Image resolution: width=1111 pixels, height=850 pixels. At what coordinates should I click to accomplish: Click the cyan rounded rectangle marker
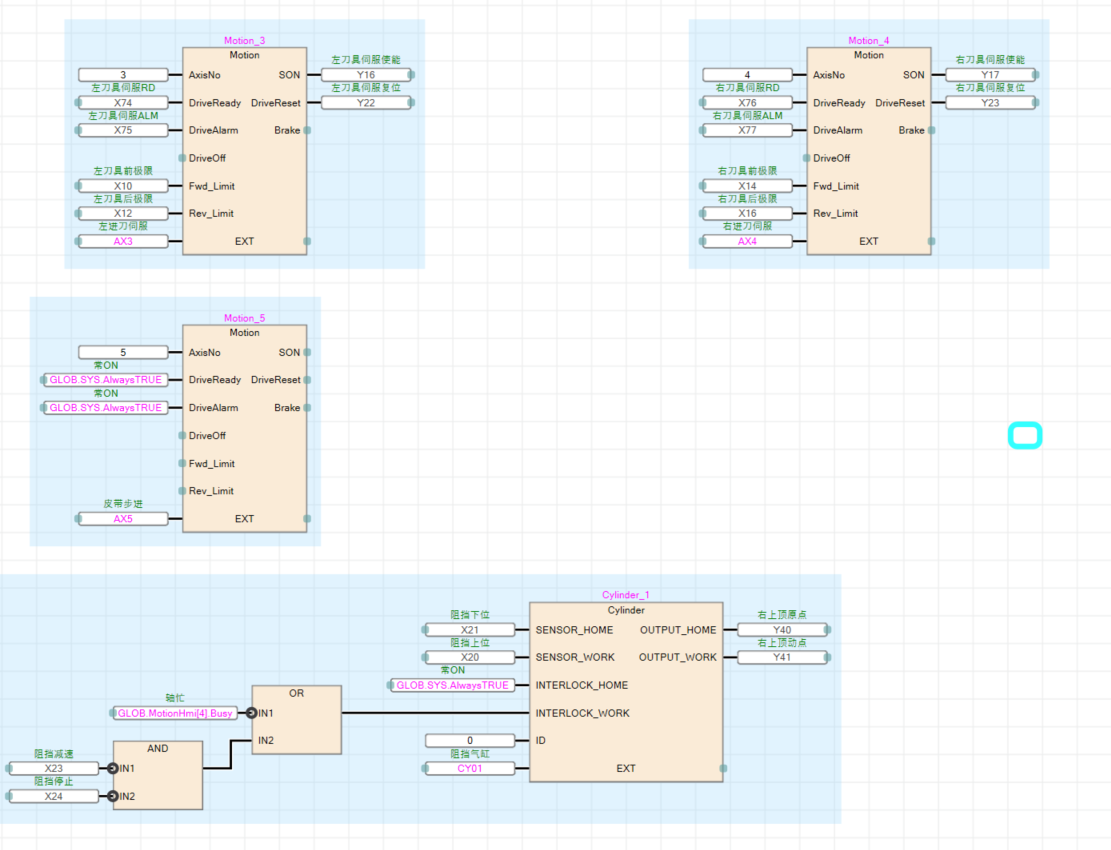pyautogui.click(x=1025, y=436)
